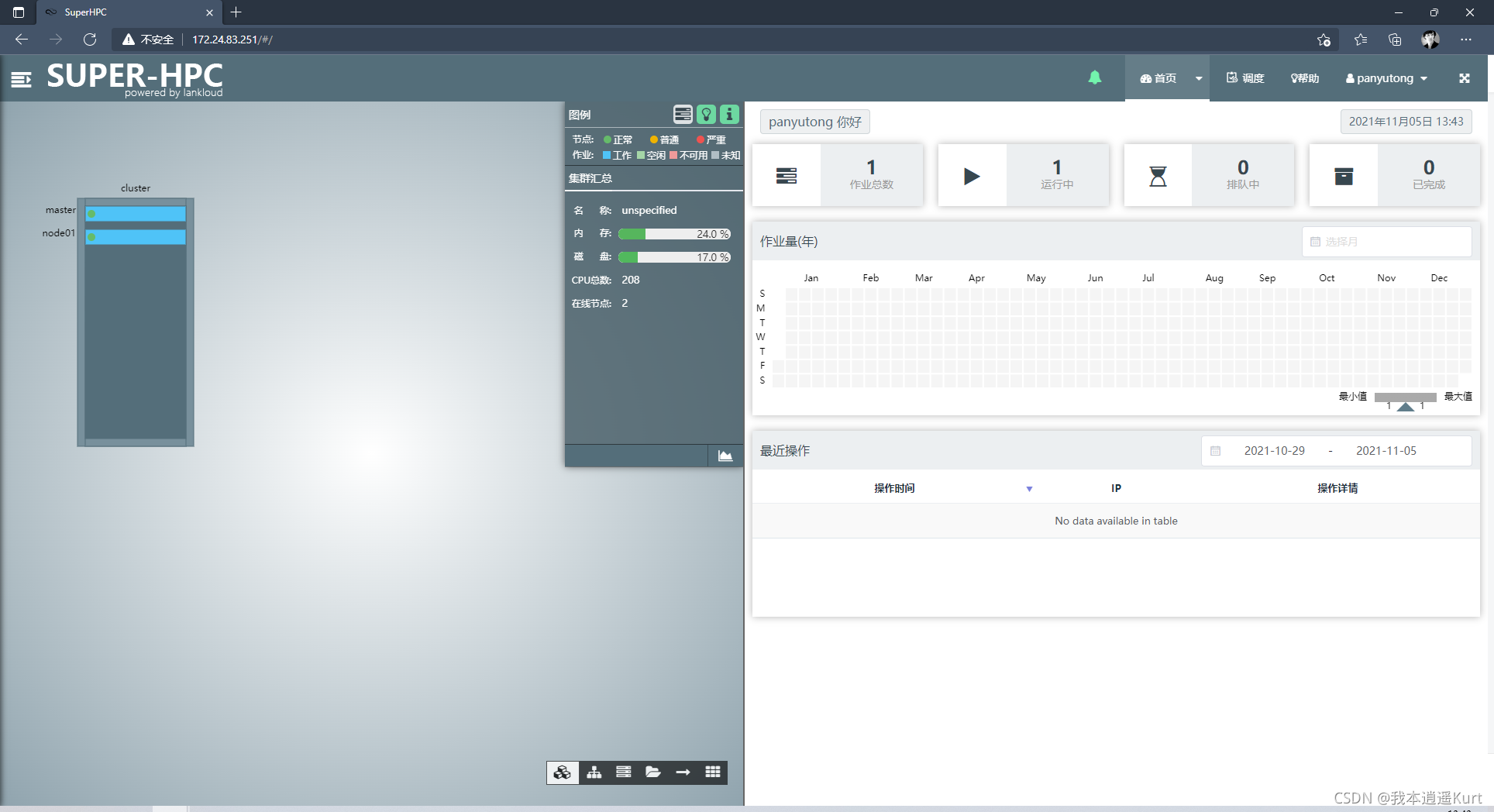Click the 集群汇总 cluster summary header
The height and width of the screenshot is (812, 1494).
point(590,178)
